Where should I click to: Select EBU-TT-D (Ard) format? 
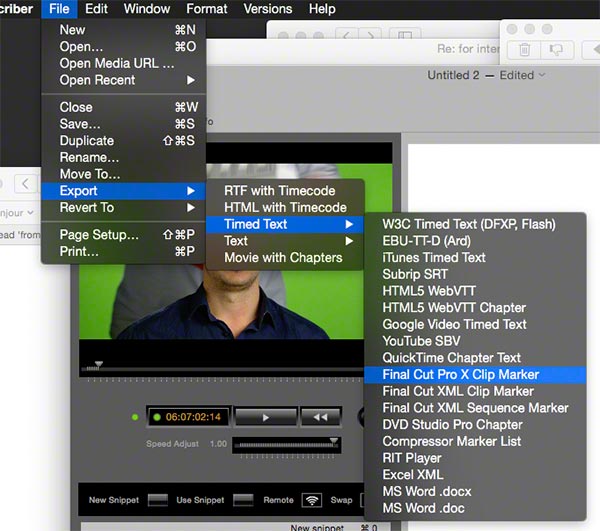tap(475, 241)
